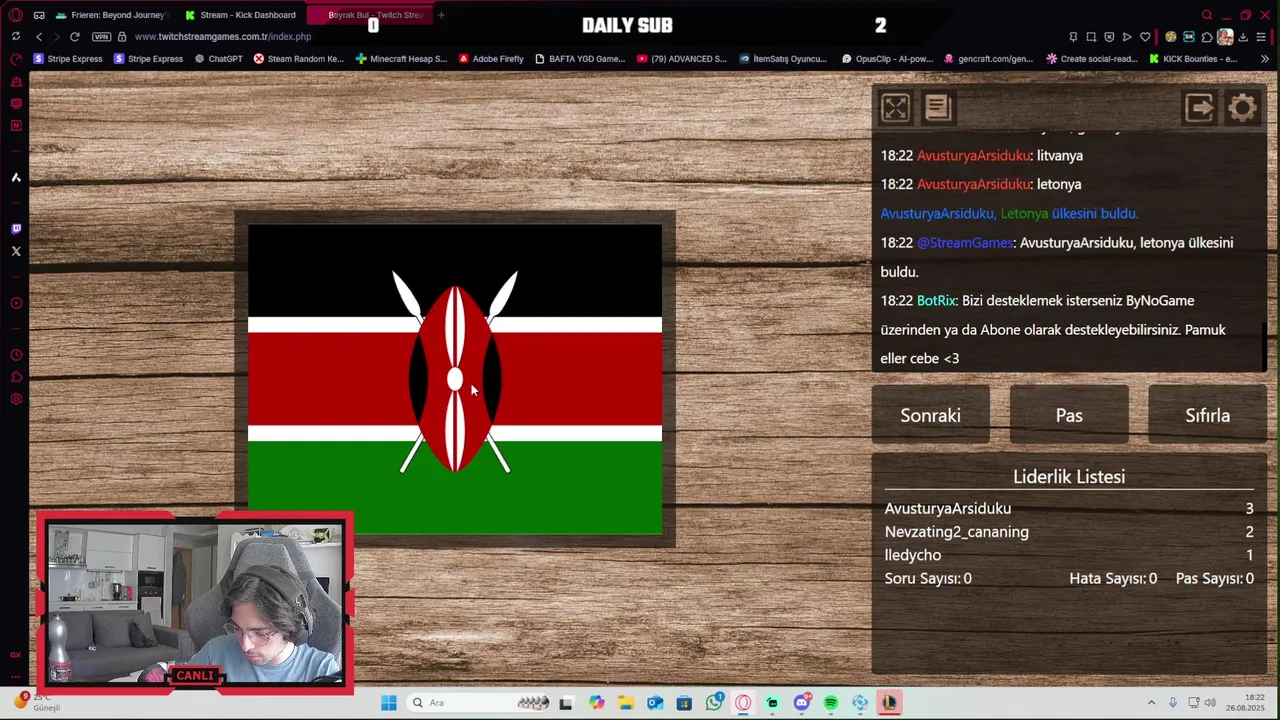Image resolution: width=1280 pixels, height=720 pixels.
Task: Go back with the browser back arrow
Action: (39, 37)
